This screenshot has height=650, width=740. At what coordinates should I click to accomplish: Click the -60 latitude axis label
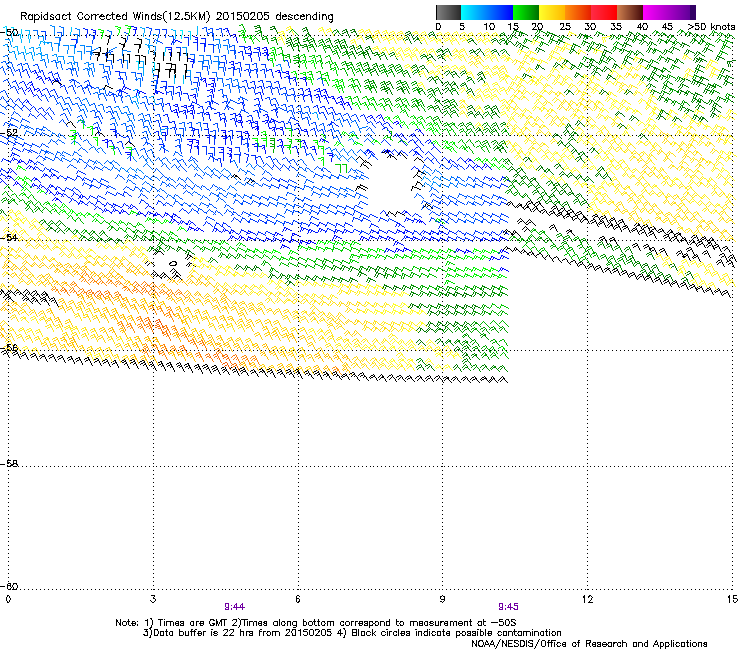coord(9,586)
